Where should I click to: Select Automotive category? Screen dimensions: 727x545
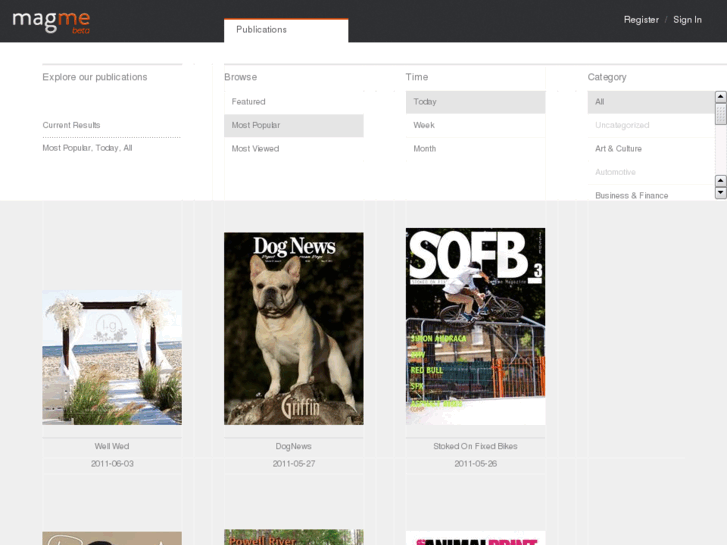point(651,173)
